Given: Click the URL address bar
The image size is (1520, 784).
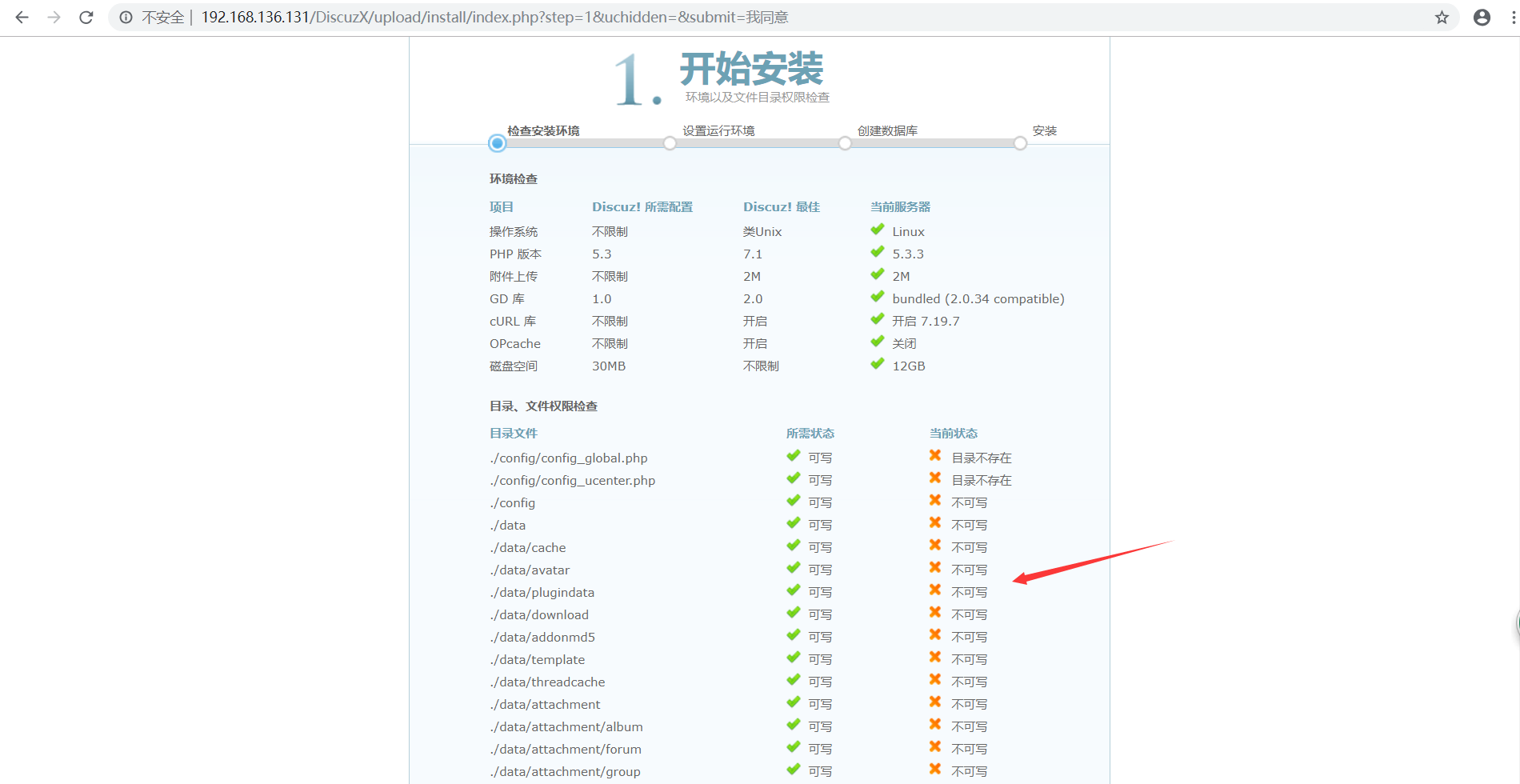Looking at the screenshot, I should click(x=784, y=17).
